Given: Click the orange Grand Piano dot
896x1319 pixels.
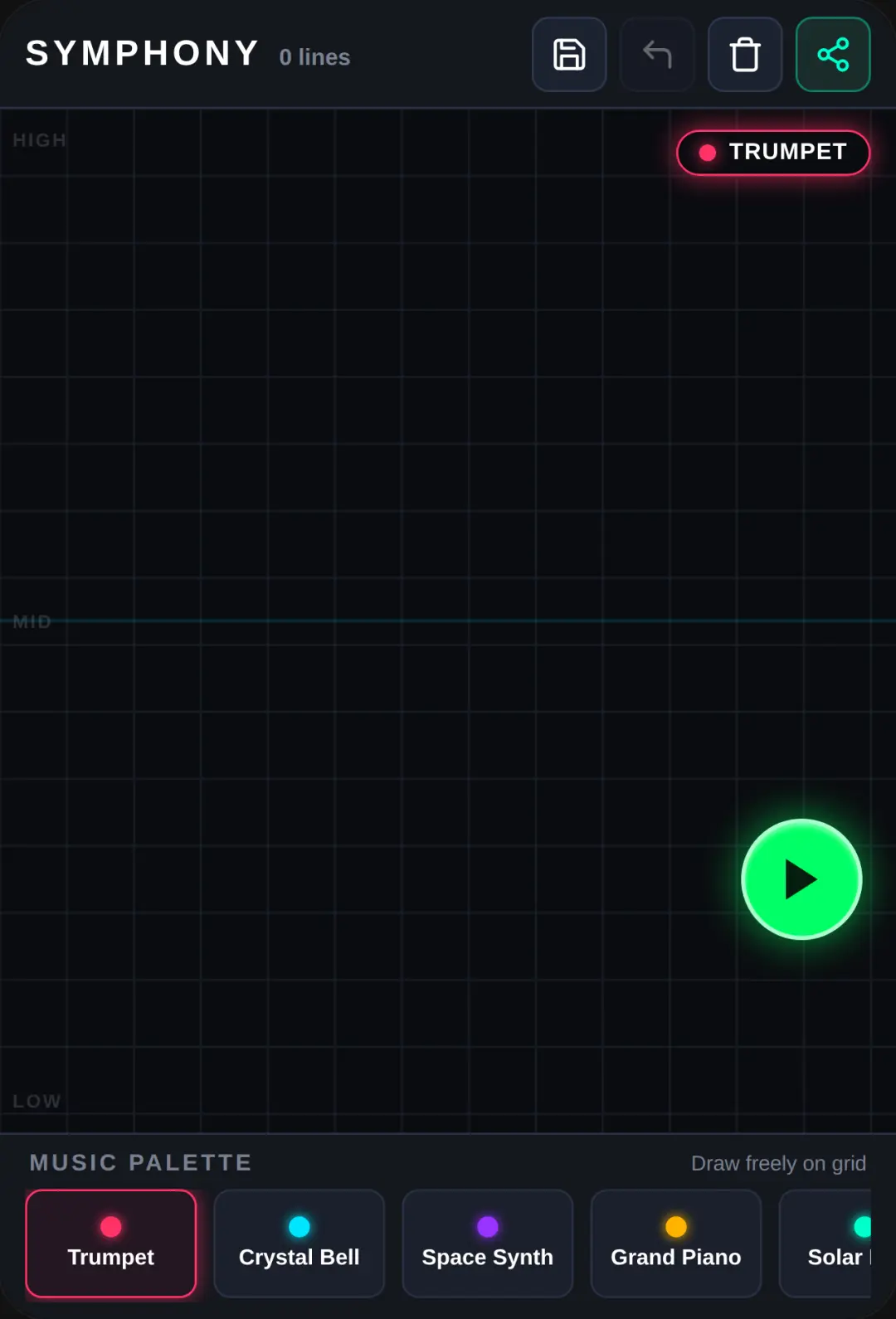Looking at the screenshot, I should point(676,1226).
